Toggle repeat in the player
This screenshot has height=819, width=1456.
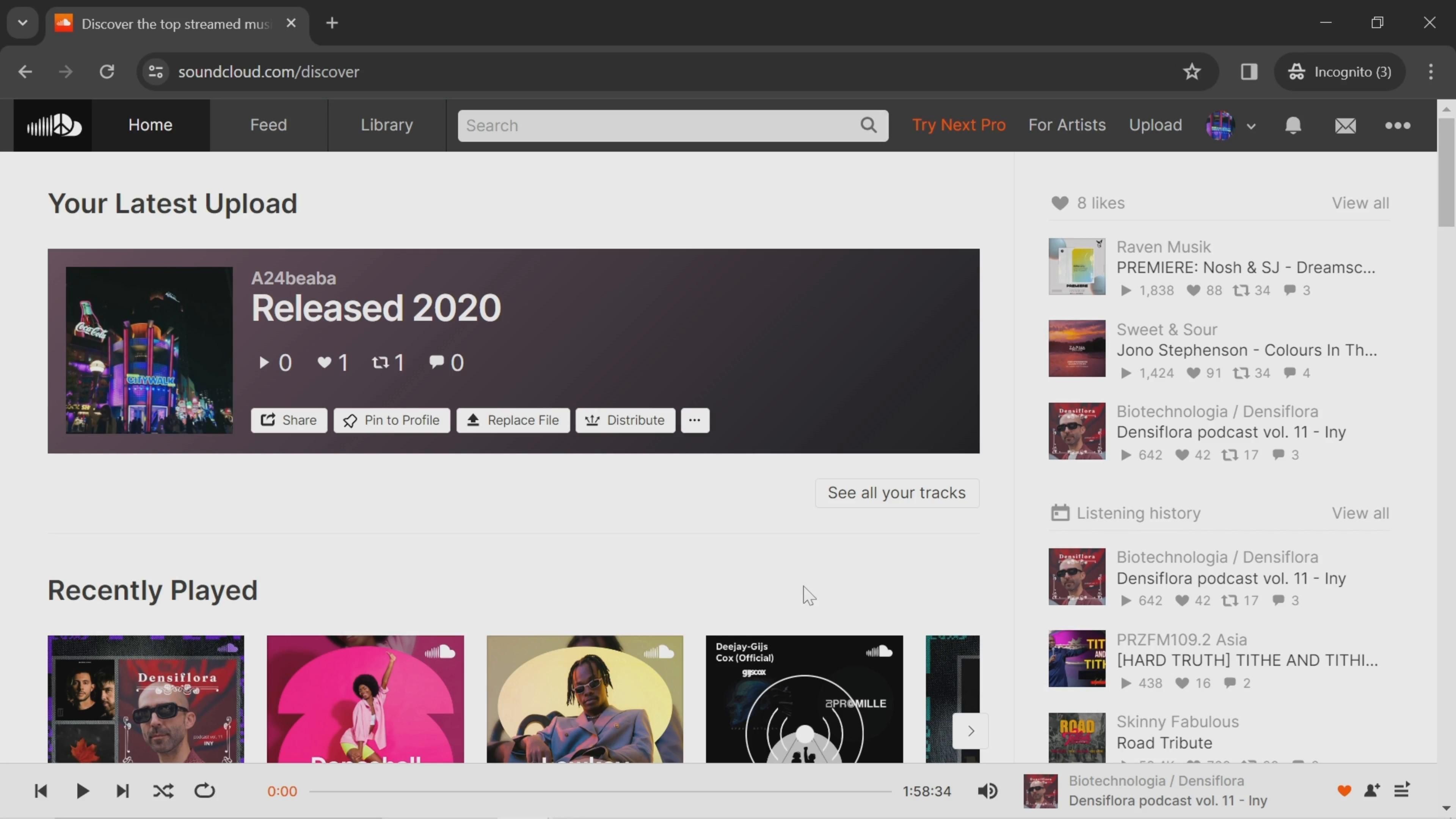pos(205,791)
